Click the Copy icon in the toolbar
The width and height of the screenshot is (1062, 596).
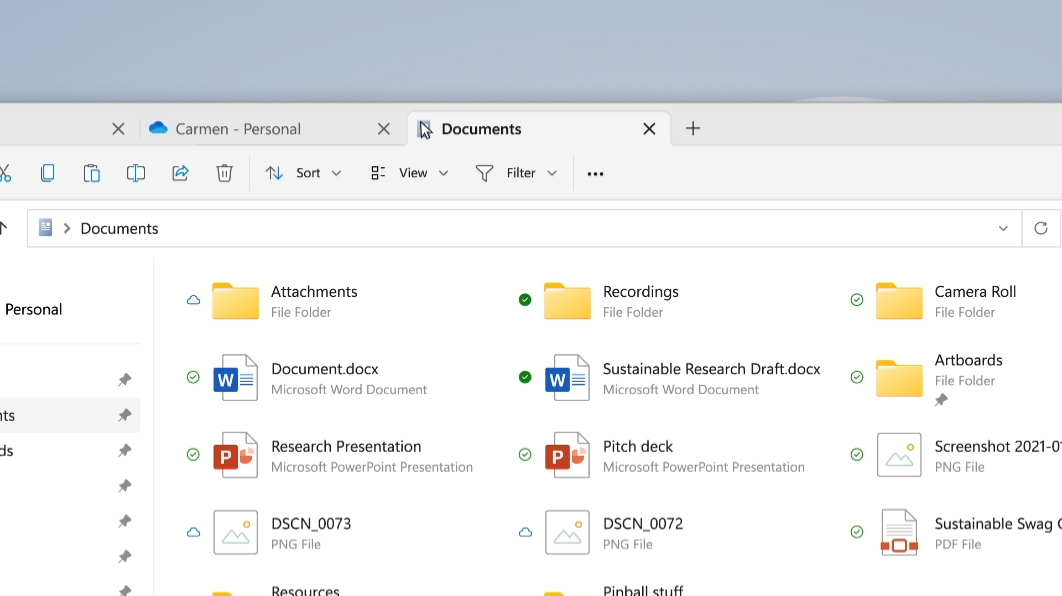(47, 173)
